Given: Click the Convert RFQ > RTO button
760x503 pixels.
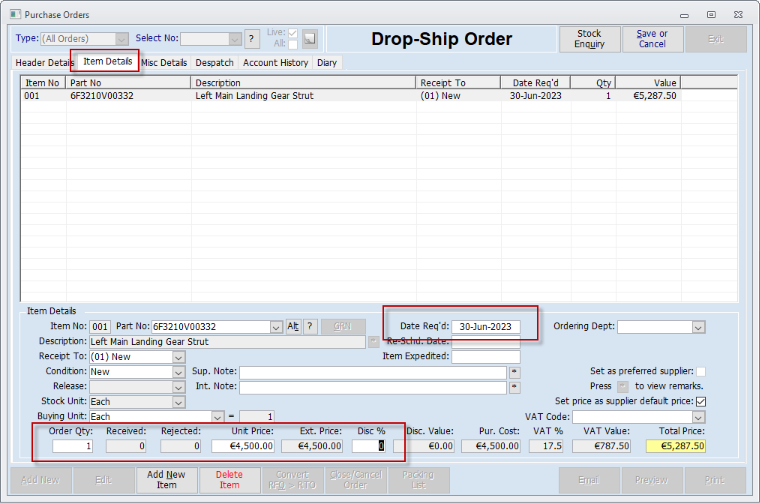Looking at the screenshot, I should pyautogui.click(x=292, y=480).
